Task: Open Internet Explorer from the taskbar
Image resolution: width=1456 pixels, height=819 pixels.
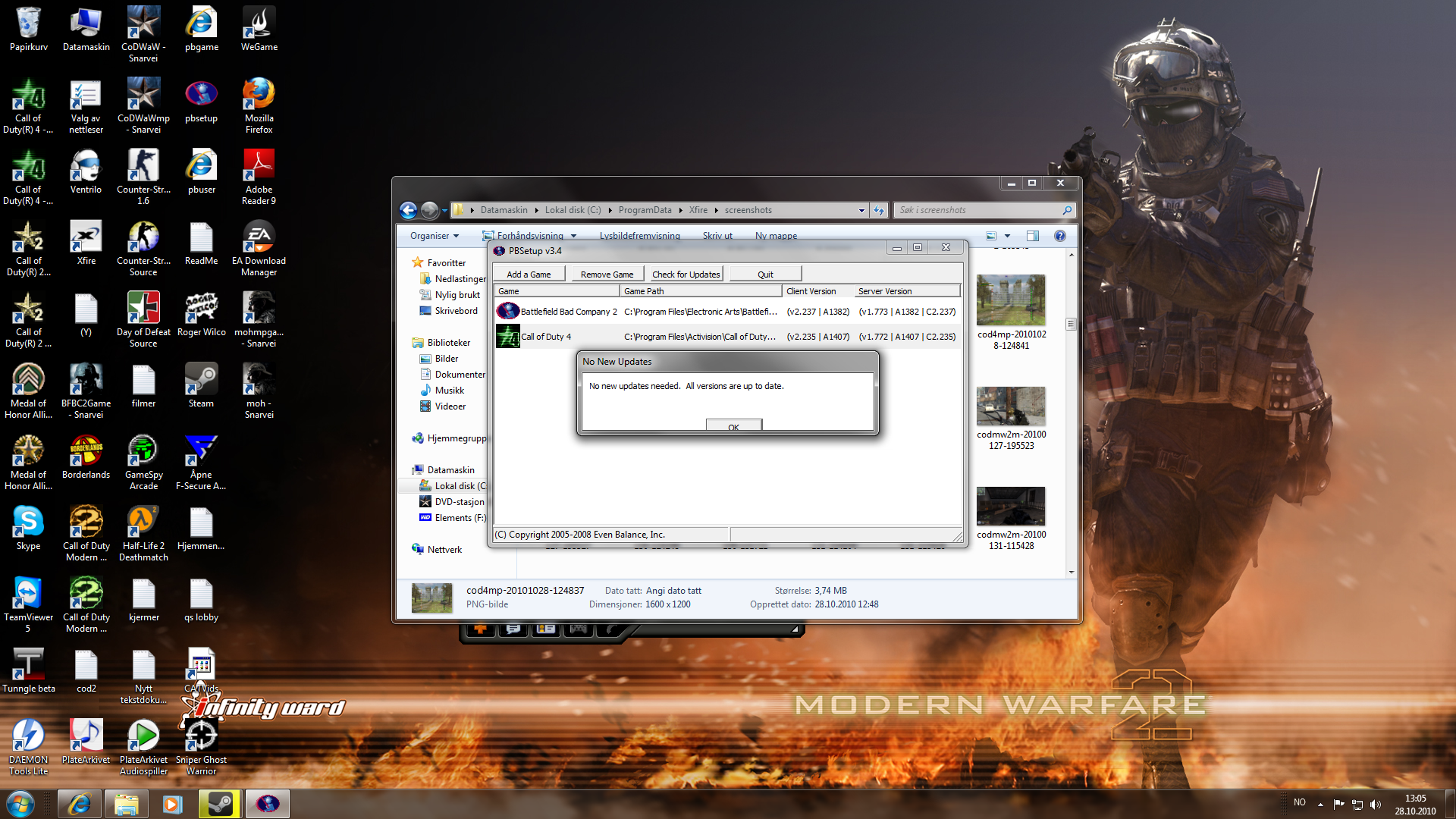Action: pos(79,804)
